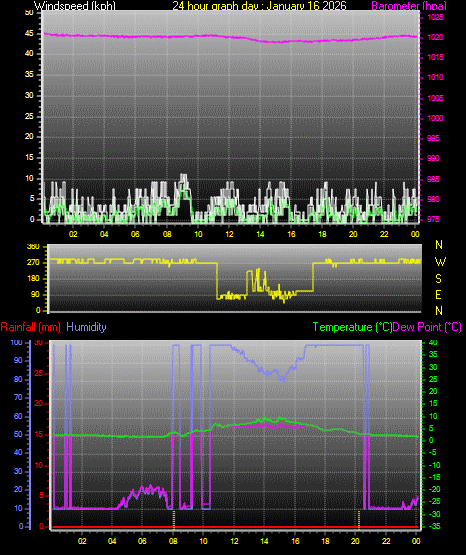The image size is (466, 555).
Task: Click the 100 humidity axis value
Action: [16, 342]
